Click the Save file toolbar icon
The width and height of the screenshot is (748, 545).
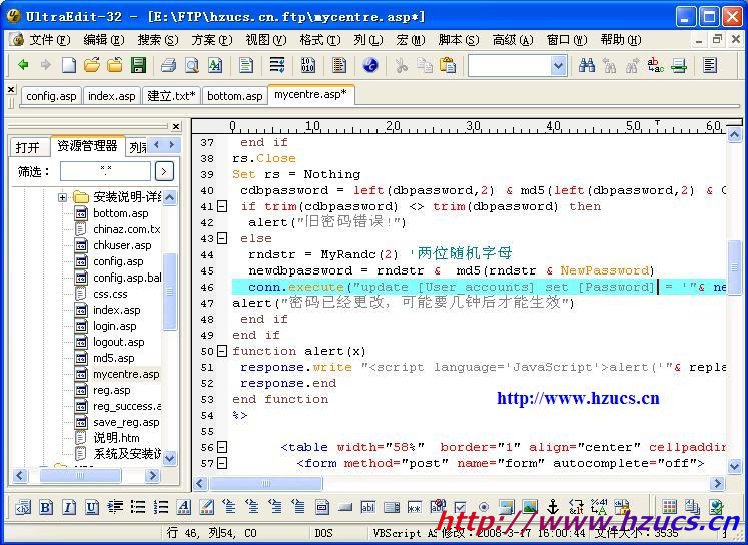pyautogui.click(x=138, y=65)
